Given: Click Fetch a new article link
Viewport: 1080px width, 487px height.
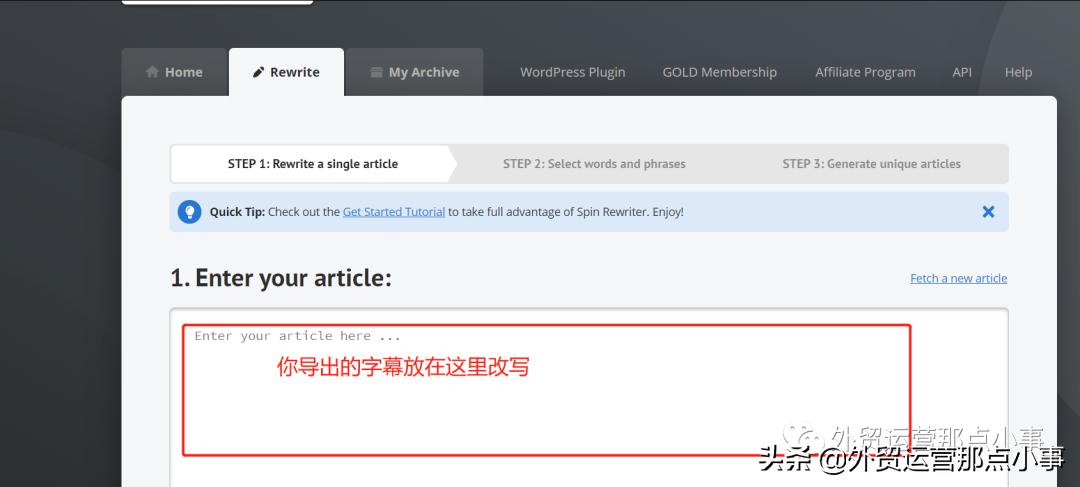Looking at the screenshot, I should 959,278.
